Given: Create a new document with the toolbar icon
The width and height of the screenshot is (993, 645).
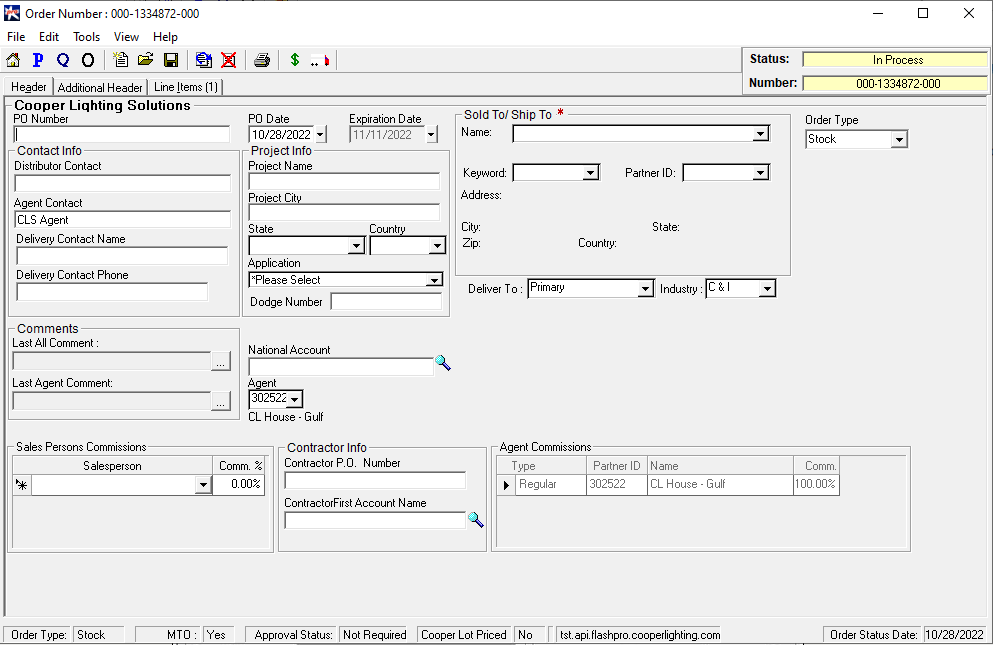Looking at the screenshot, I should pyautogui.click(x=120, y=60).
